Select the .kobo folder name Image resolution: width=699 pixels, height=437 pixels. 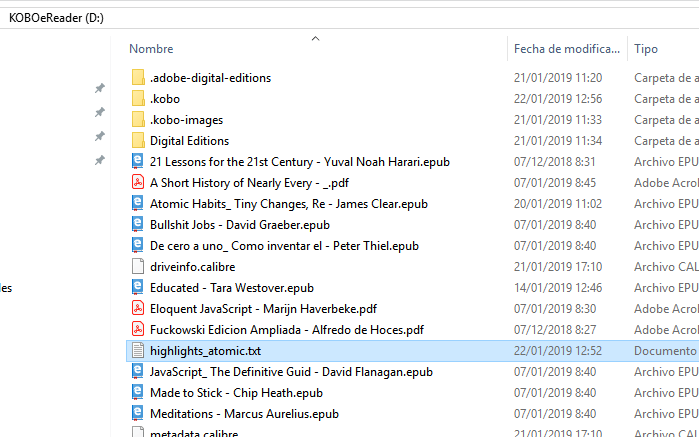(x=165, y=99)
